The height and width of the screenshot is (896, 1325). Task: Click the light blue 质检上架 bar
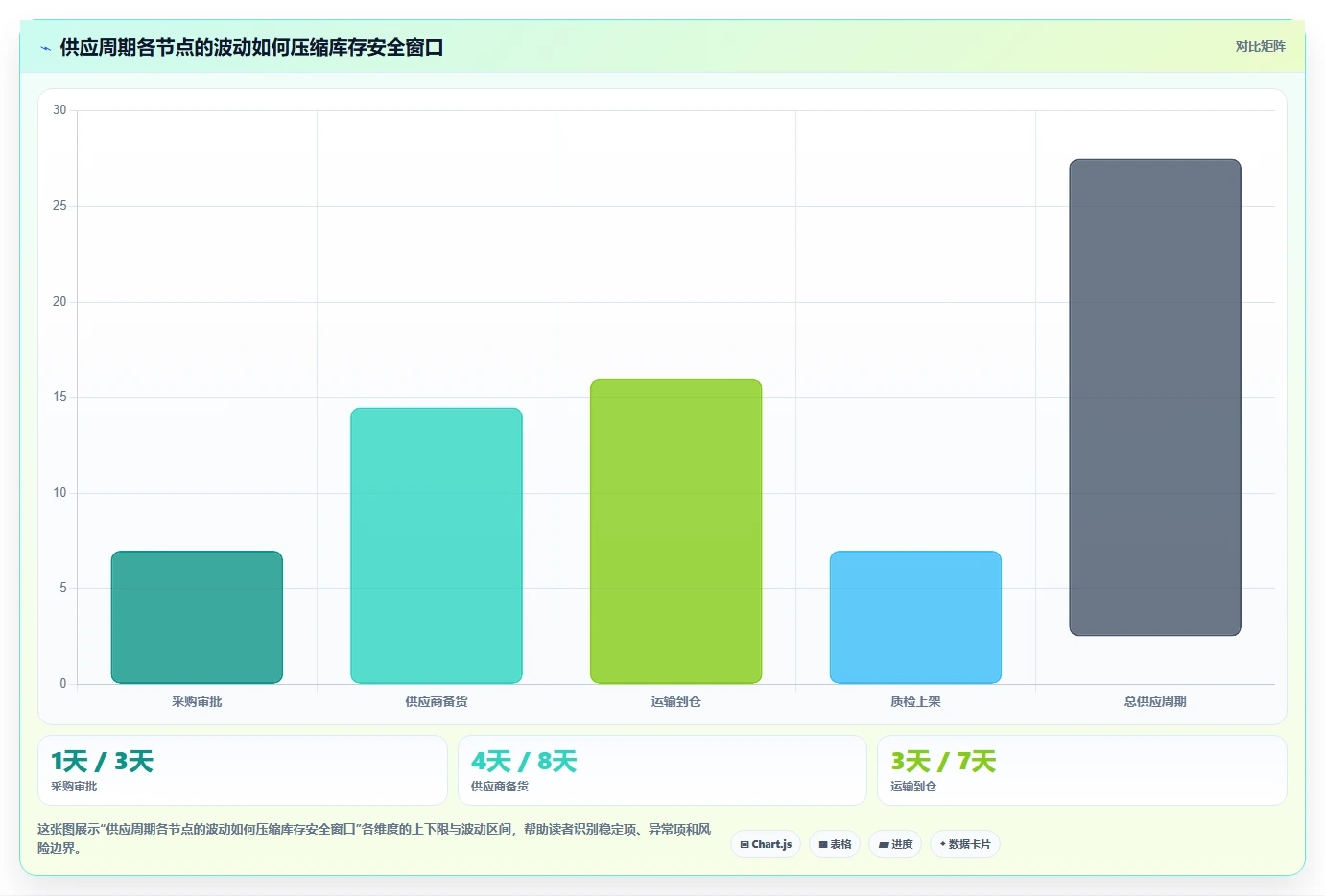pyautogui.click(x=915, y=617)
